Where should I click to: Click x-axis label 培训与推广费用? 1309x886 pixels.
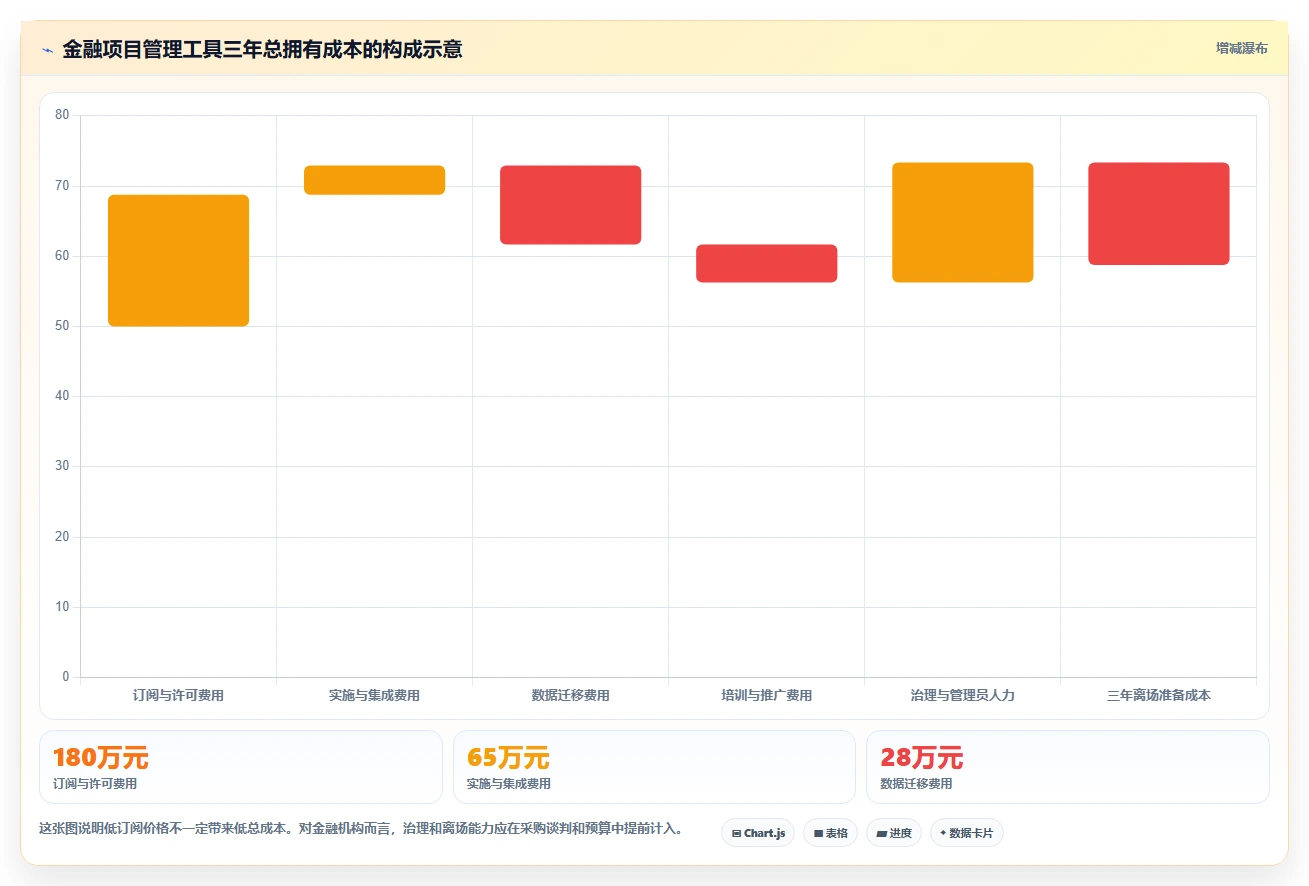(x=766, y=695)
